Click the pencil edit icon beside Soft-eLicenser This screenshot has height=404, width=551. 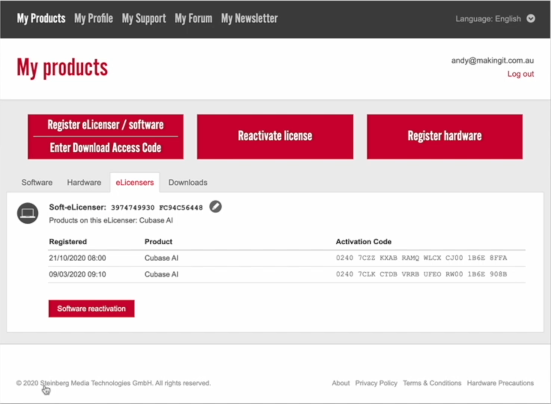pos(215,207)
